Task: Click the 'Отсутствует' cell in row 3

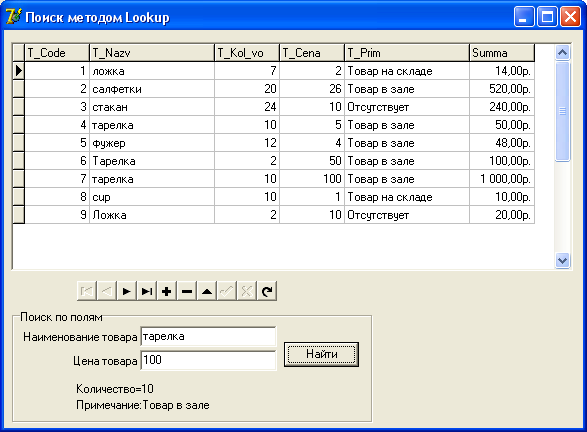Action: 407,107
